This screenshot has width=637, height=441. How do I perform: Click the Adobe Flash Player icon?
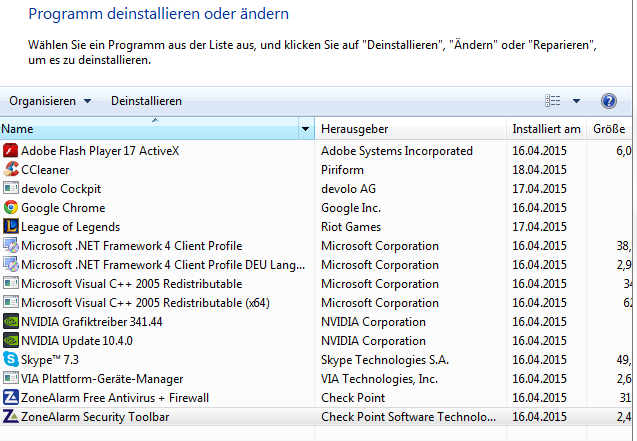(x=11, y=151)
